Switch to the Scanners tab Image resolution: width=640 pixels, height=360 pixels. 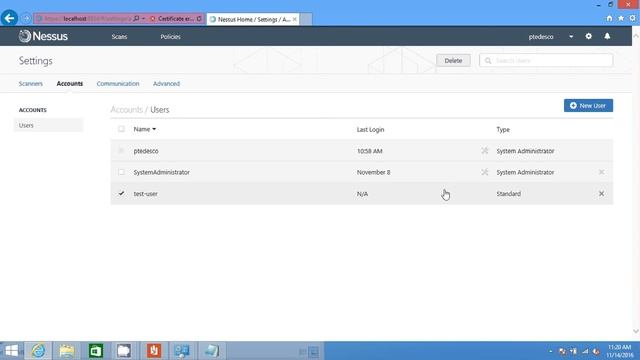31,84
